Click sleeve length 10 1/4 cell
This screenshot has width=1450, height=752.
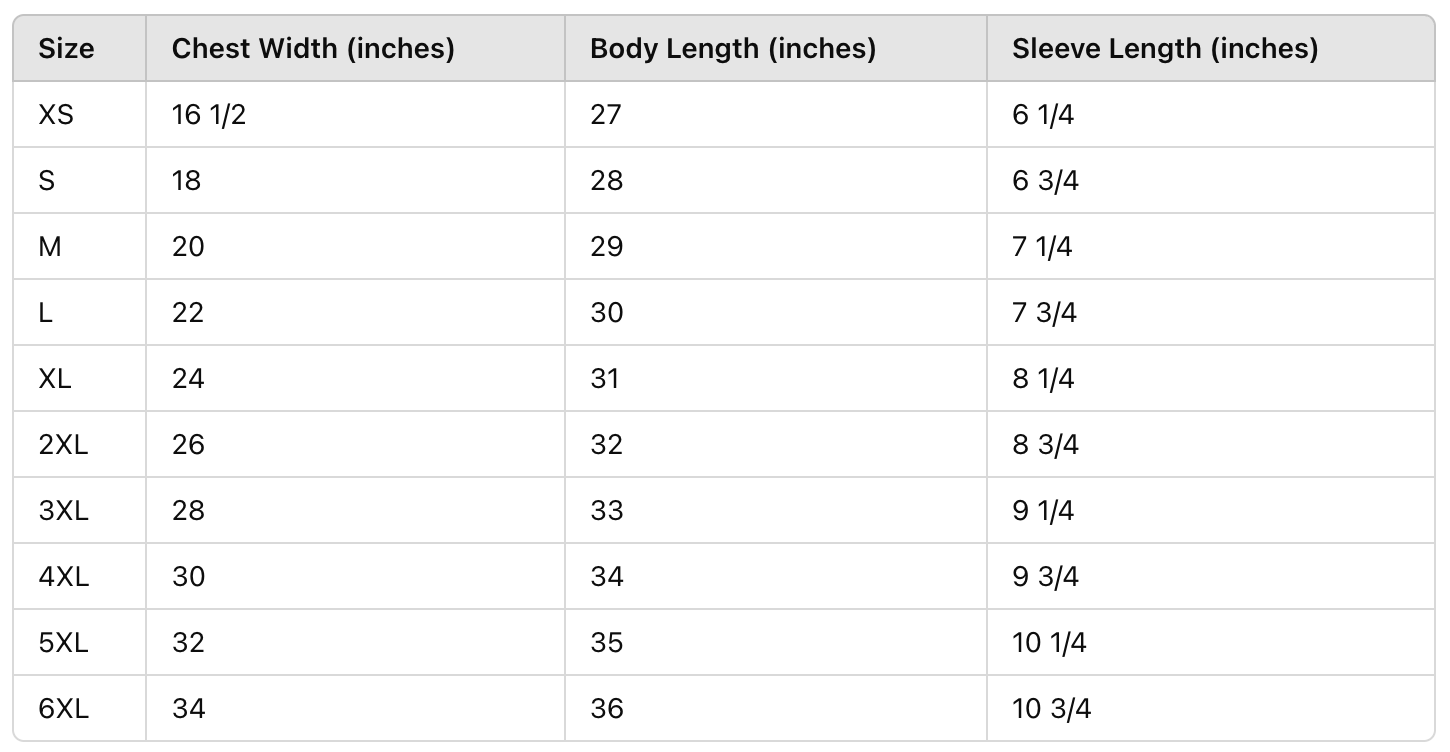click(1049, 643)
